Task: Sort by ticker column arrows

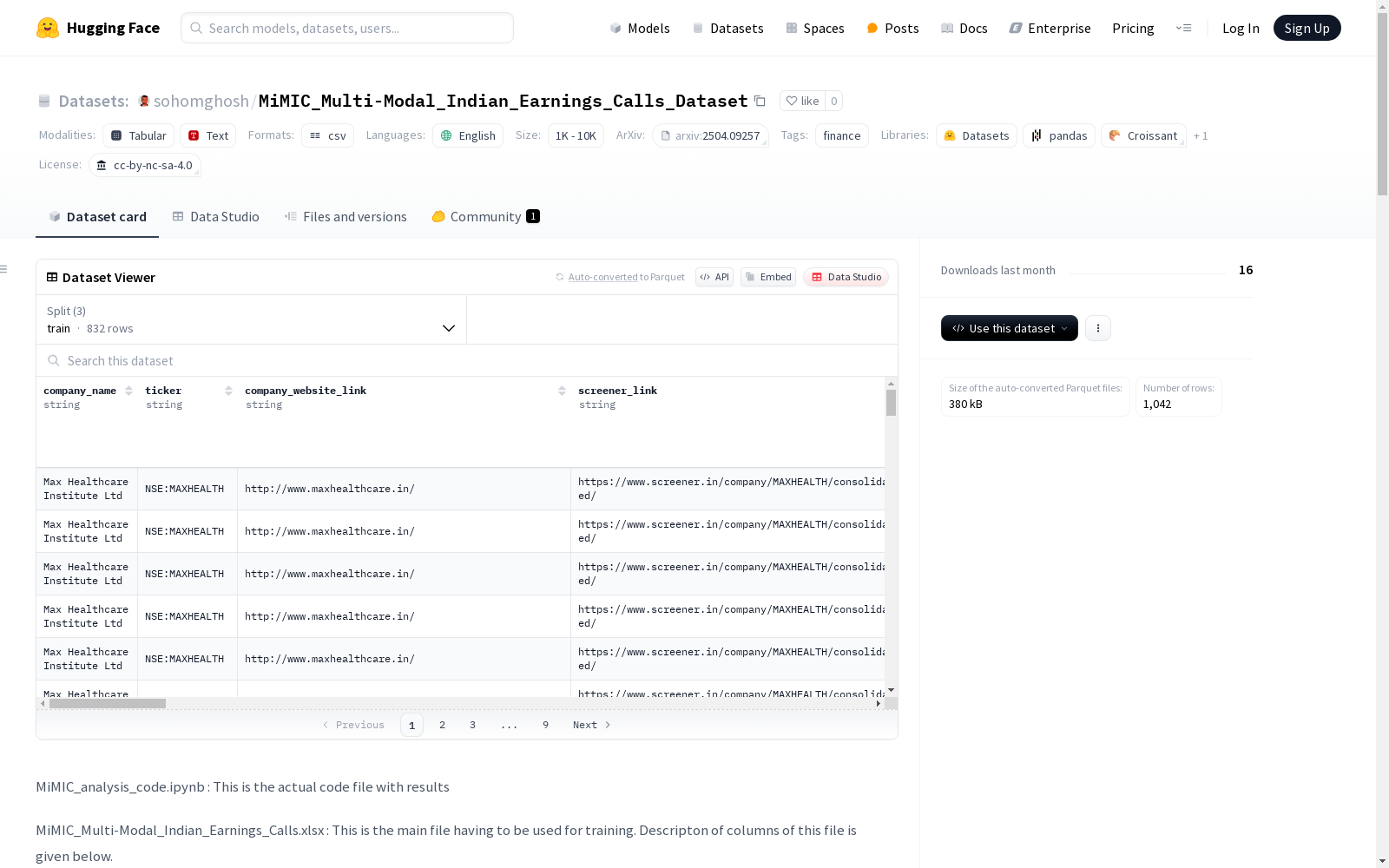Action: (x=228, y=391)
